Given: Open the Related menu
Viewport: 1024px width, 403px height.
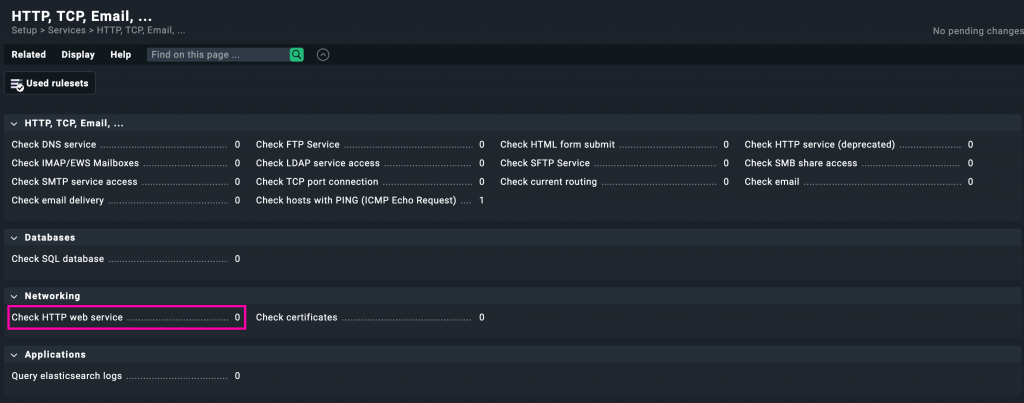Looking at the screenshot, I should click(x=28, y=54).
